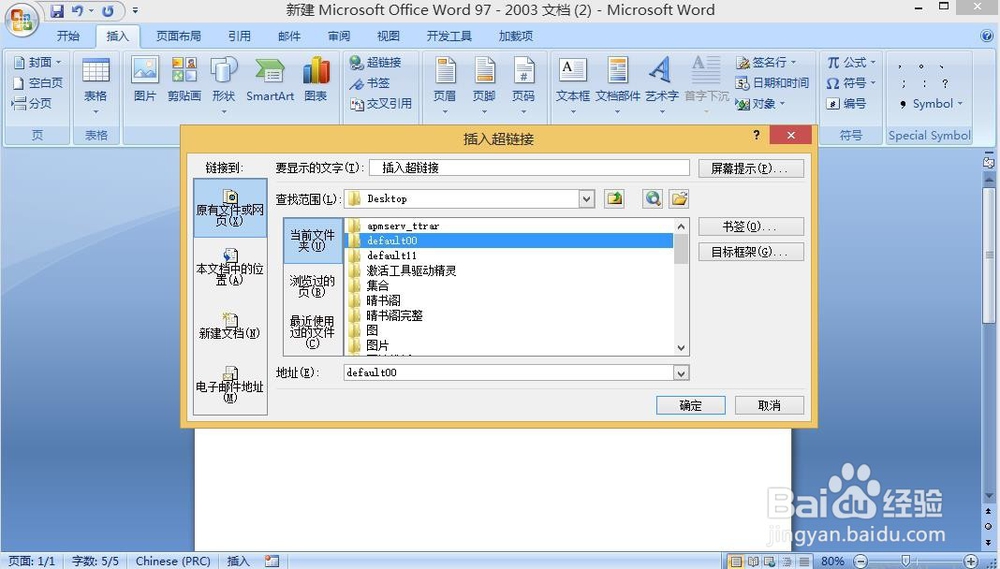Redo using quick access toolbar icon

tap(108, 11)
